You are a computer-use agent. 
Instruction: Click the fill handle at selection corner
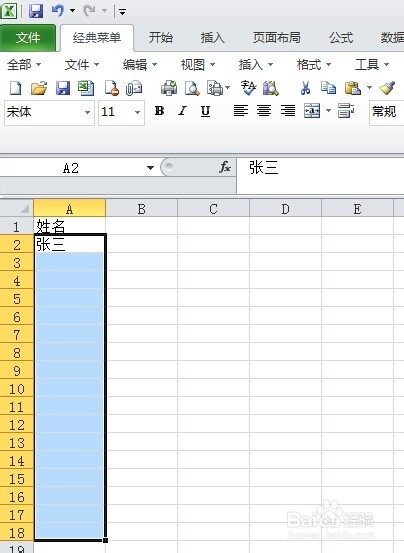click(105, 540)
